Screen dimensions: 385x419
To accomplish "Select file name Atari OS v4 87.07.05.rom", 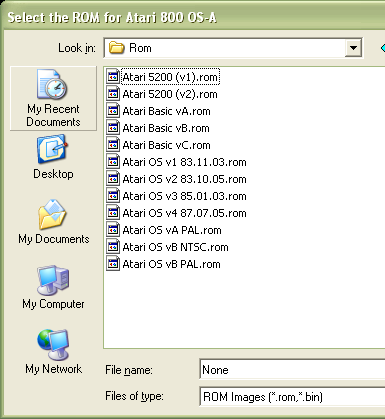I will coord(184,213).
